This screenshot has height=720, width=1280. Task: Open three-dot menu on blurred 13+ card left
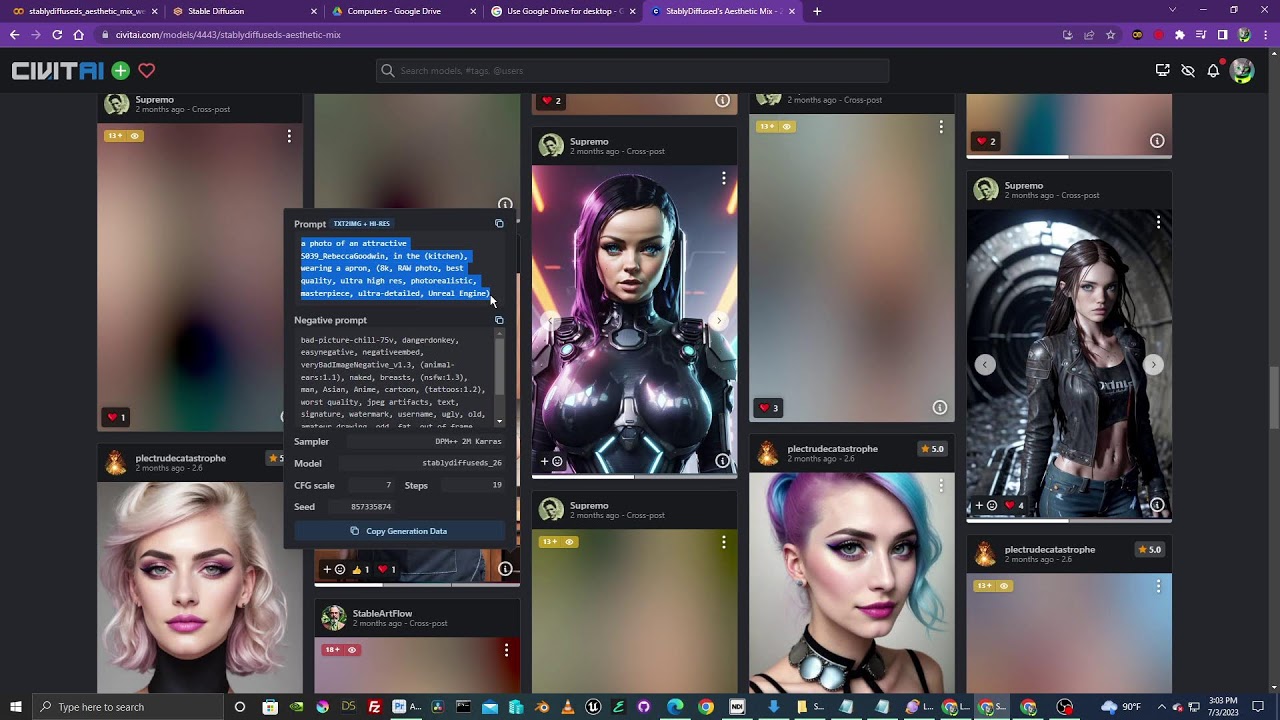289,136
